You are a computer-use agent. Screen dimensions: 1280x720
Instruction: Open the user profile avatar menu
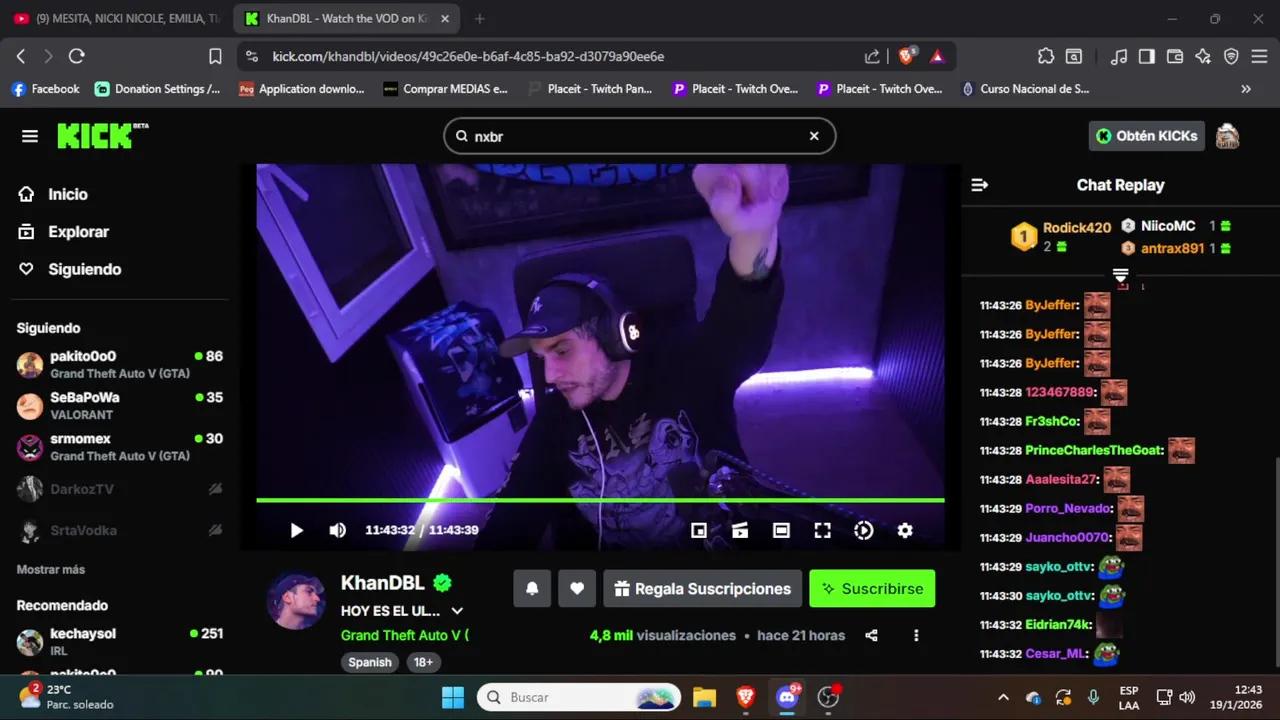tap(1227, 136)
